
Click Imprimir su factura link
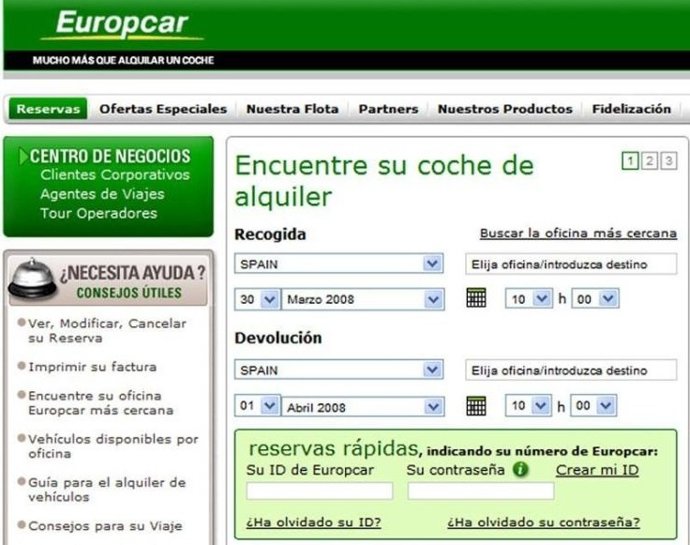pos(92,367)
